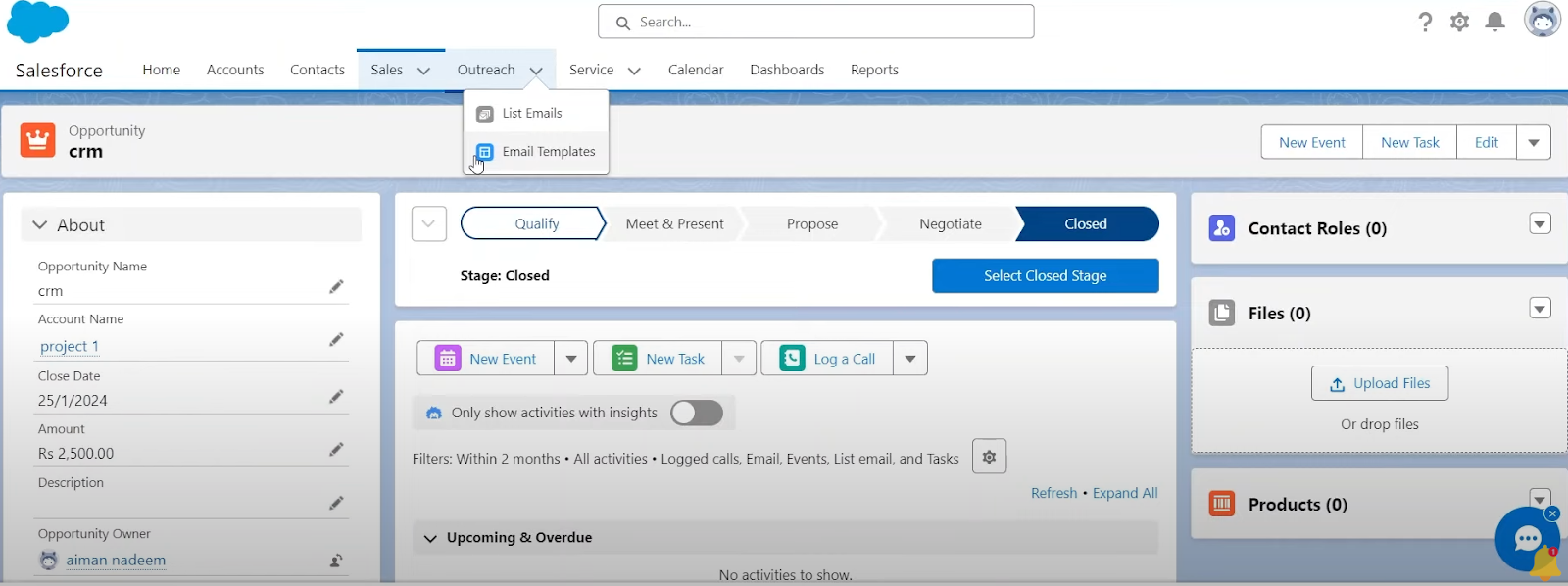Edit Opportunity Name with pencil icon
The image size is (1568, 586).
click(x=336, y=287)
